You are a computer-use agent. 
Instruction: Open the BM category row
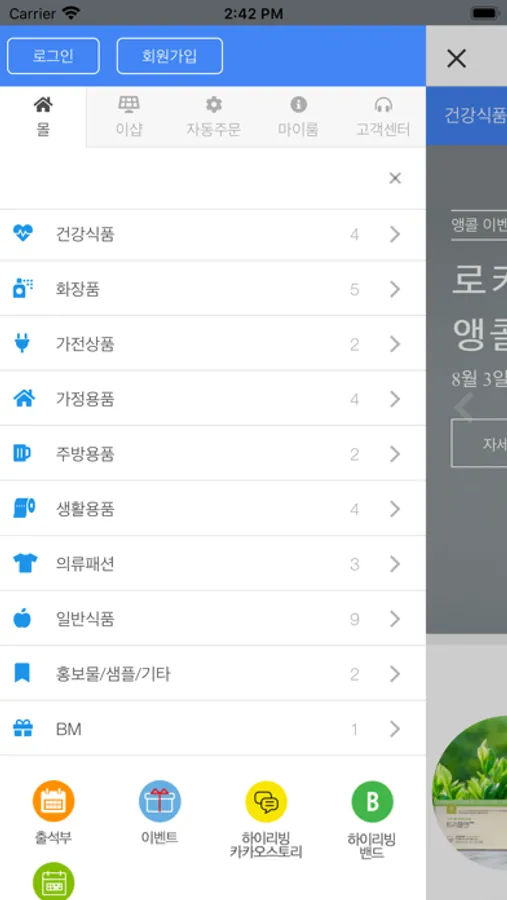212,729
